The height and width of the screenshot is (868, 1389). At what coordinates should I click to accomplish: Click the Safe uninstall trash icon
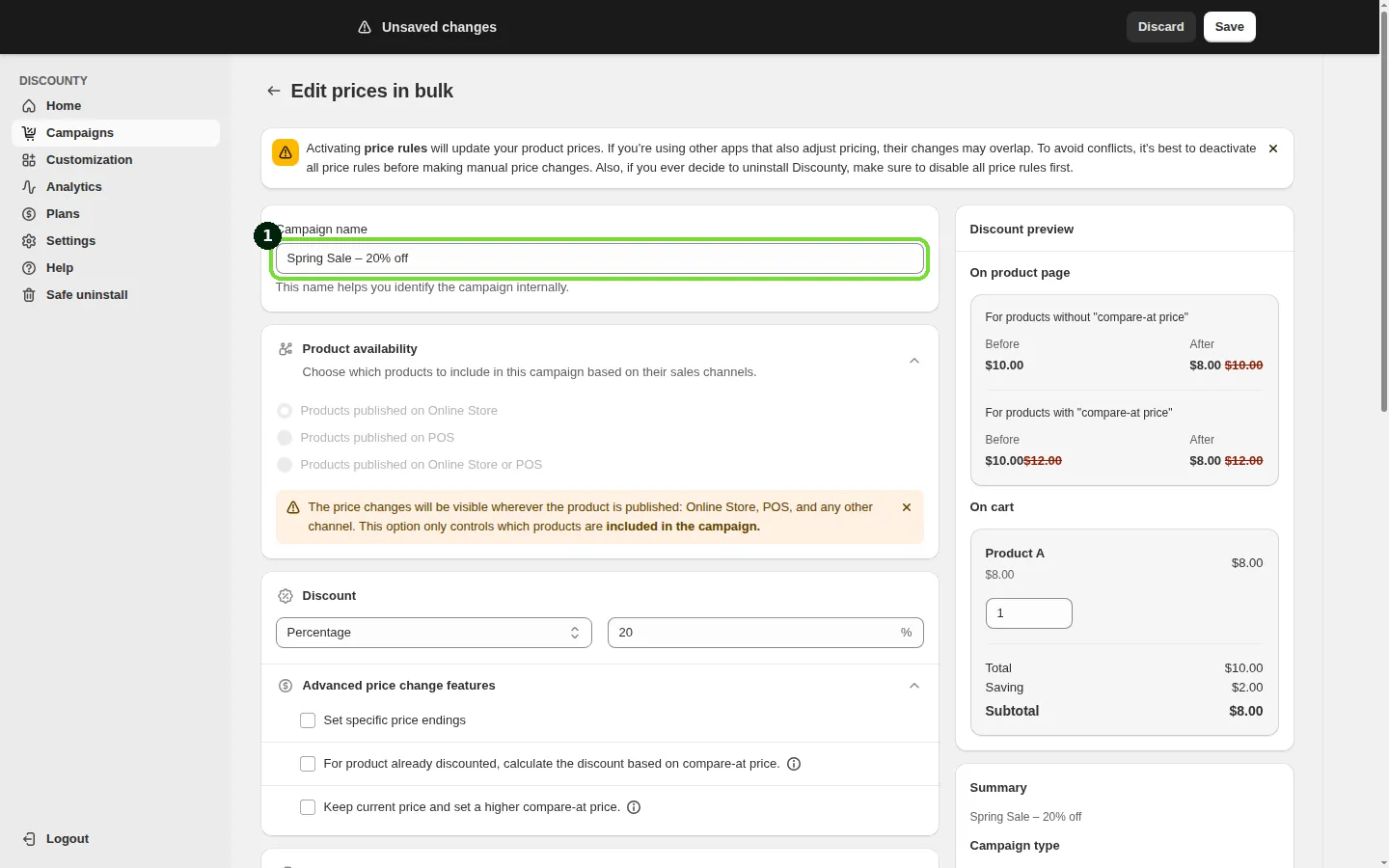pos(29,295)
